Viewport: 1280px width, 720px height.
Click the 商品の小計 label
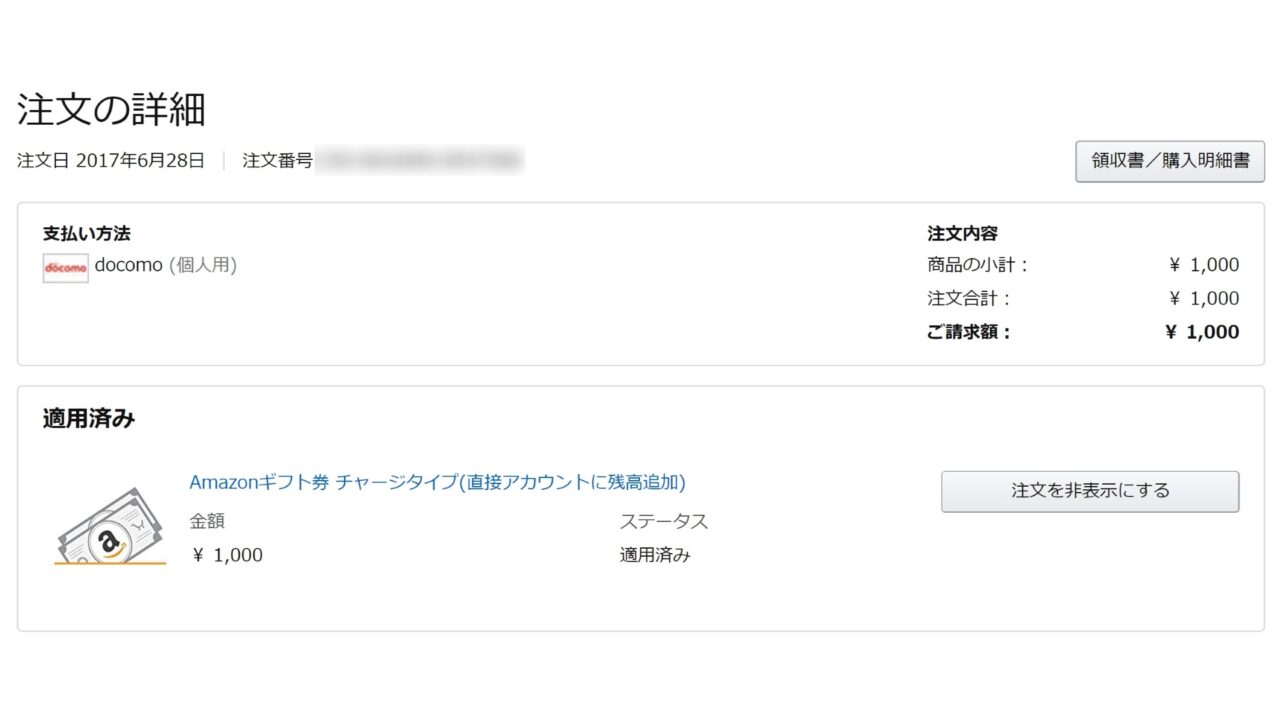tap(977, 265)
